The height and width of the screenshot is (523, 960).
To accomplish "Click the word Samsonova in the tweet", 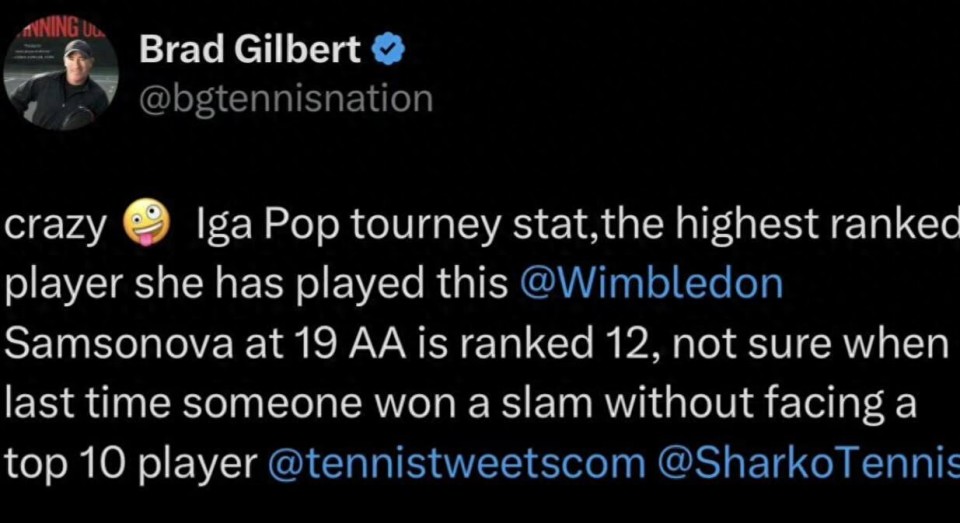I will (x=119, y=344).
